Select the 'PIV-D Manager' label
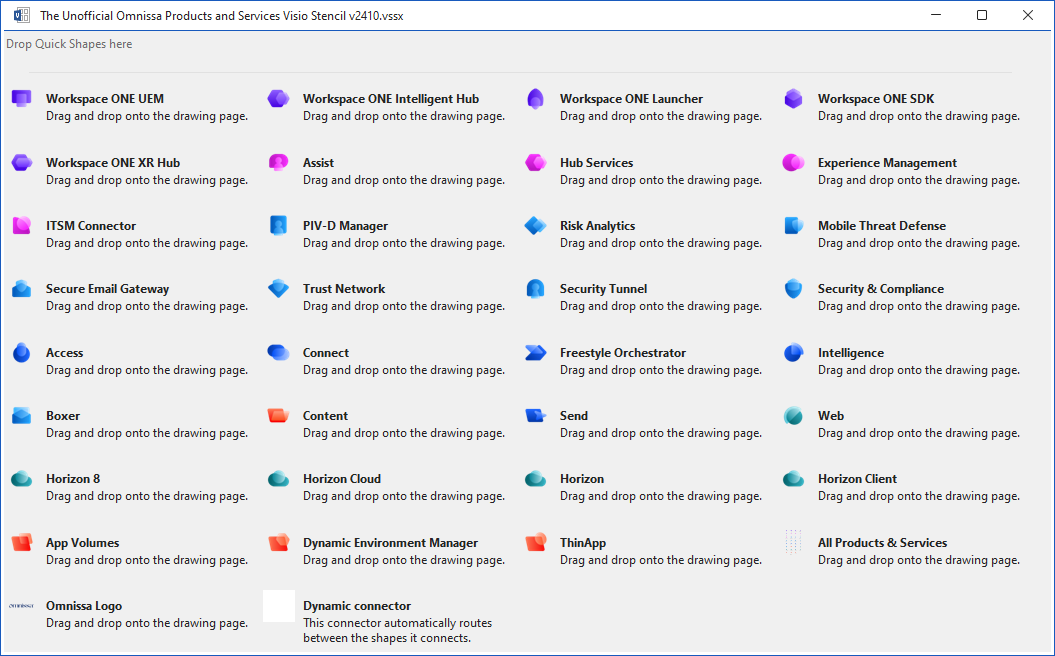Image resolution: width=1055 pixels, height=656 pixels. pos(345,226)
